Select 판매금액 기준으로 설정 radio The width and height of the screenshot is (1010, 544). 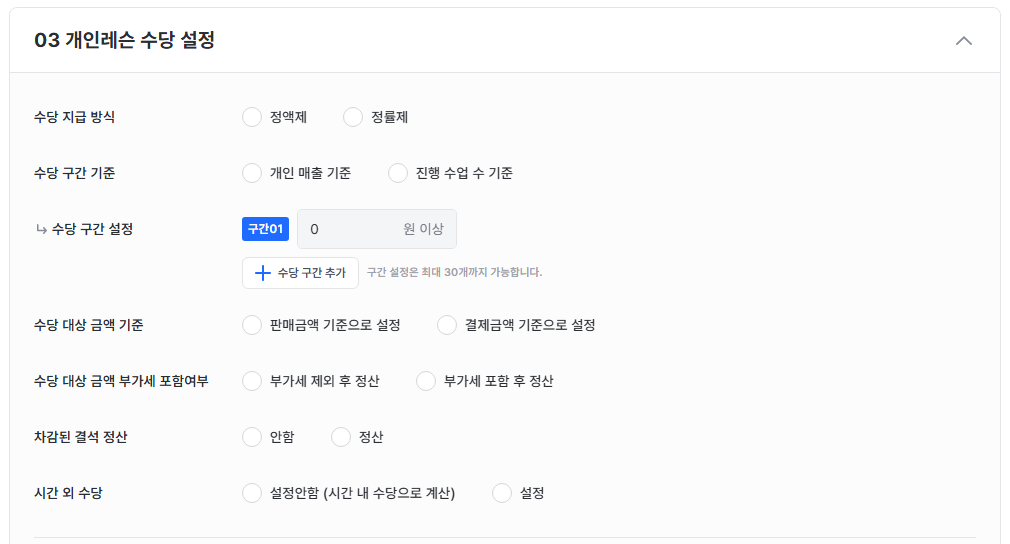[252, 325]
